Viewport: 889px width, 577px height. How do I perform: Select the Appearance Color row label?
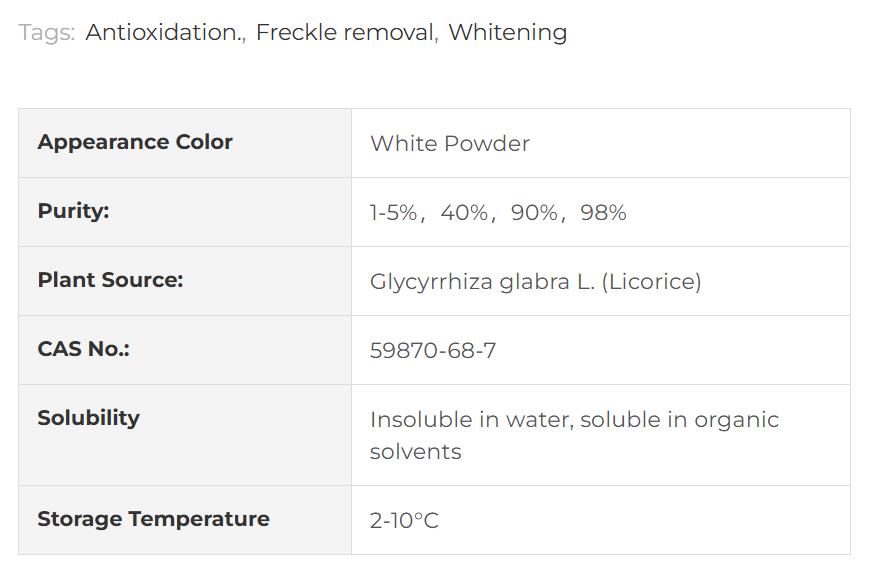(135, 142)
